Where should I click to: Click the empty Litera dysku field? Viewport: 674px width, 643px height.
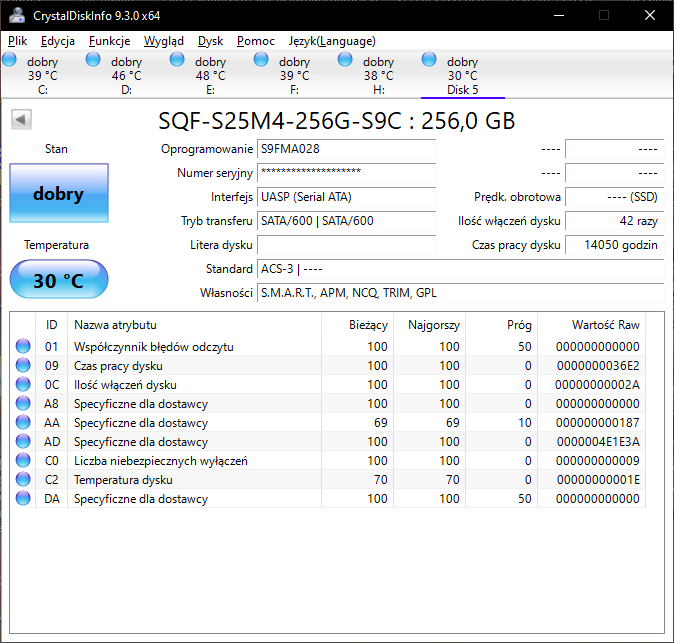tap(346, 245)
